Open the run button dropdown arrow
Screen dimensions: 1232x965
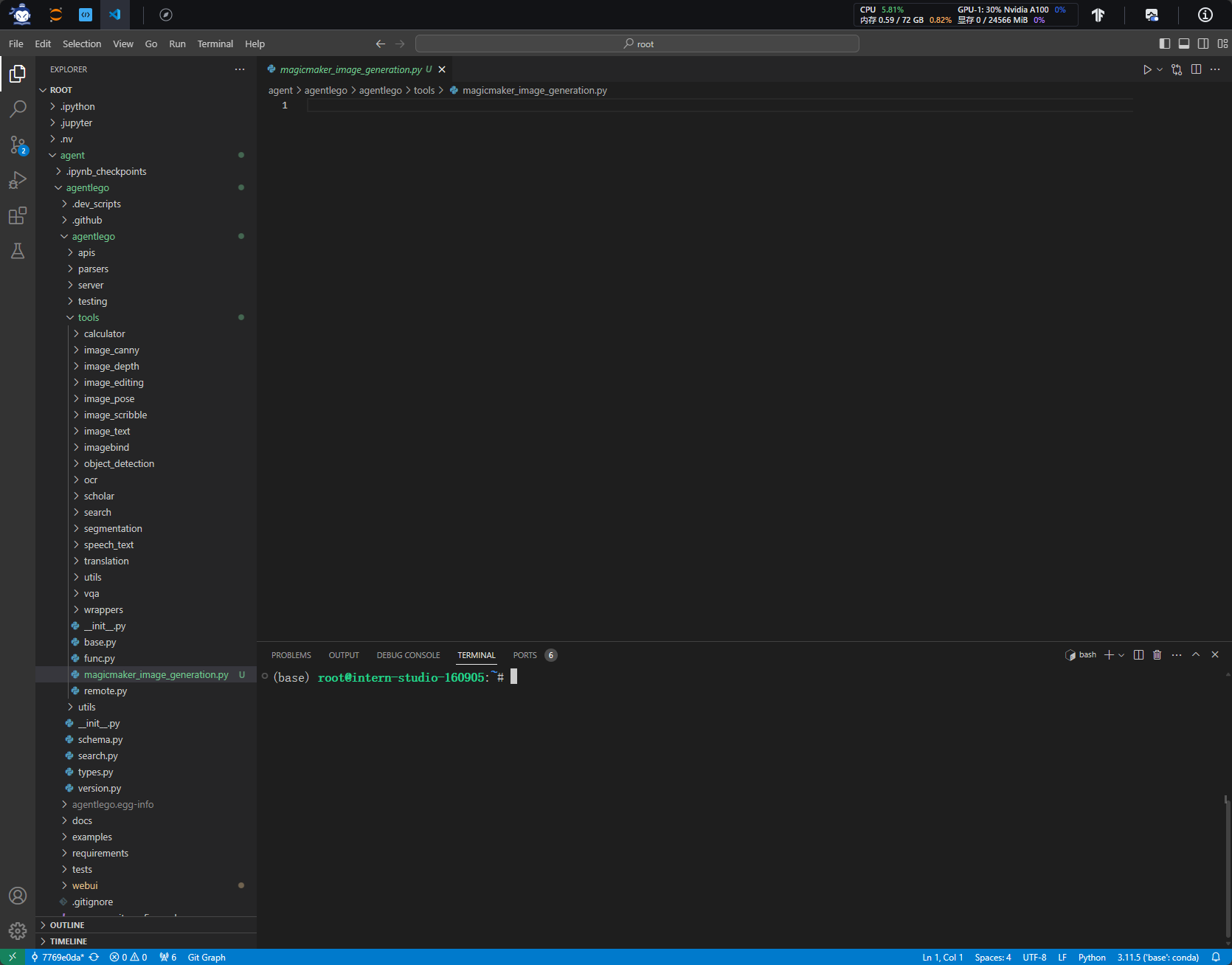coord(1160,69)
